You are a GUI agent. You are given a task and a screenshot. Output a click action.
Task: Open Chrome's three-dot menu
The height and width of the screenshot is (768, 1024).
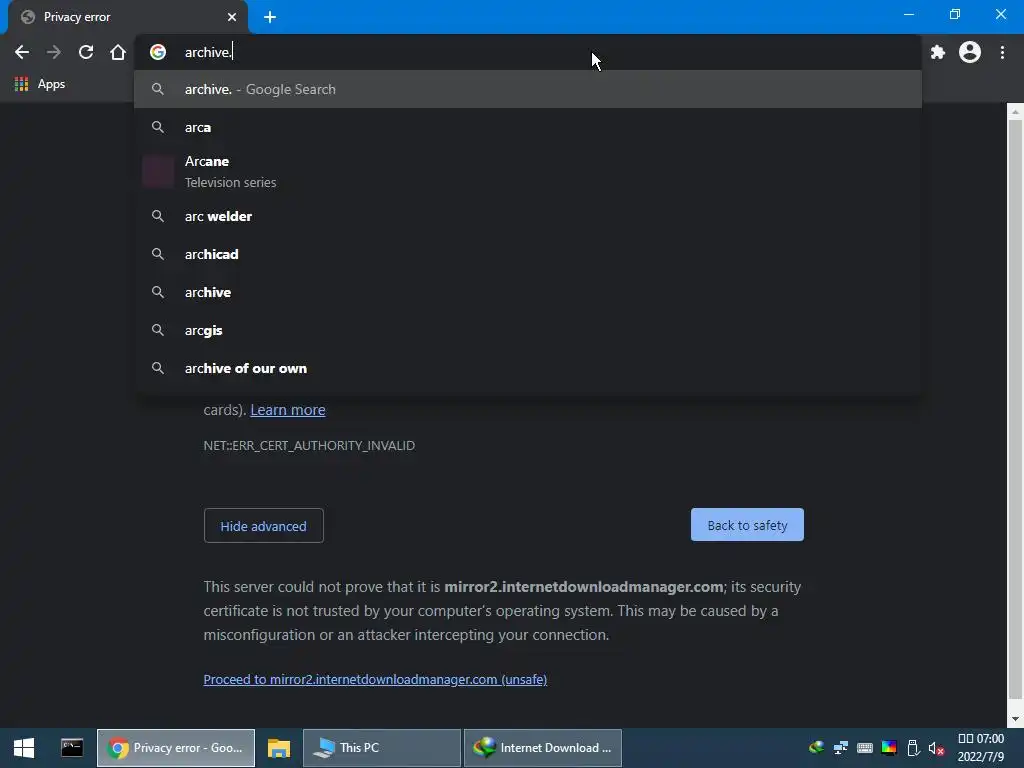pyautogui.click(x=1002, y=52)
